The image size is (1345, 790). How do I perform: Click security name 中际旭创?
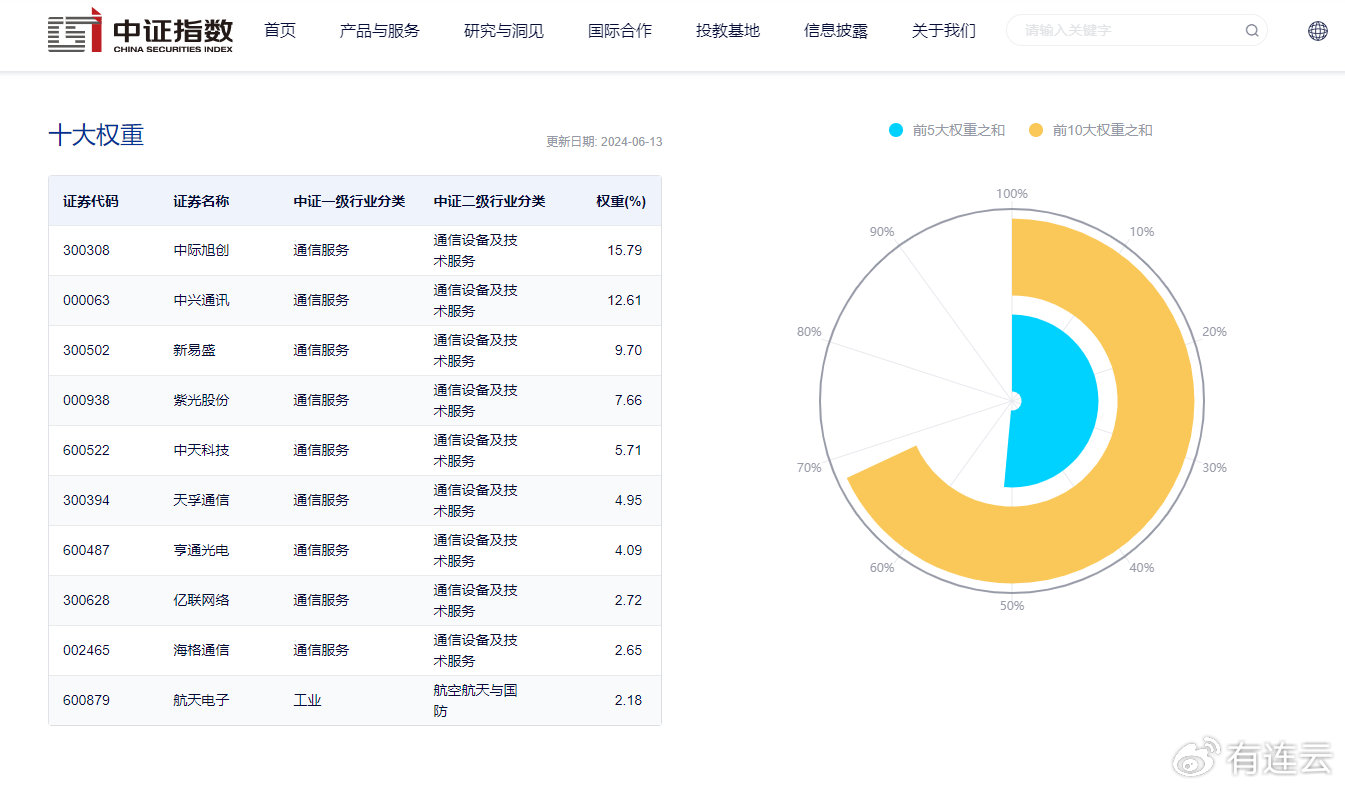201,250
